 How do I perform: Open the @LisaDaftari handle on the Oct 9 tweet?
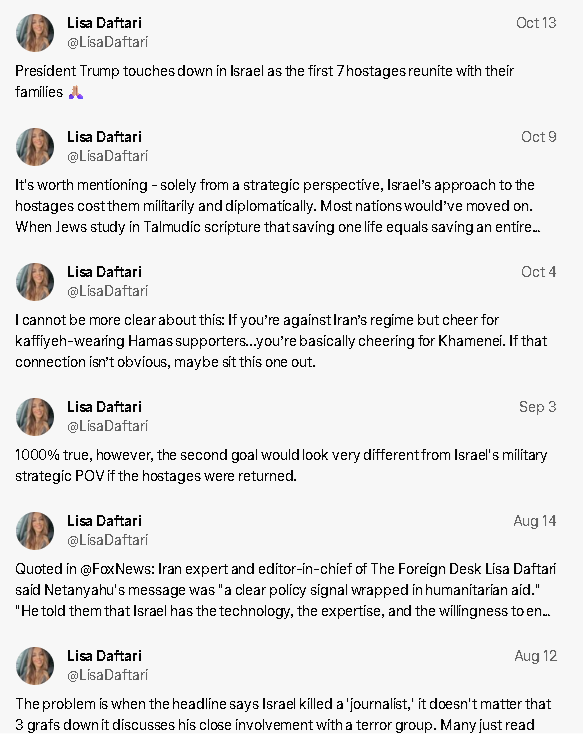pyautogui.click(x=108, y=156)
